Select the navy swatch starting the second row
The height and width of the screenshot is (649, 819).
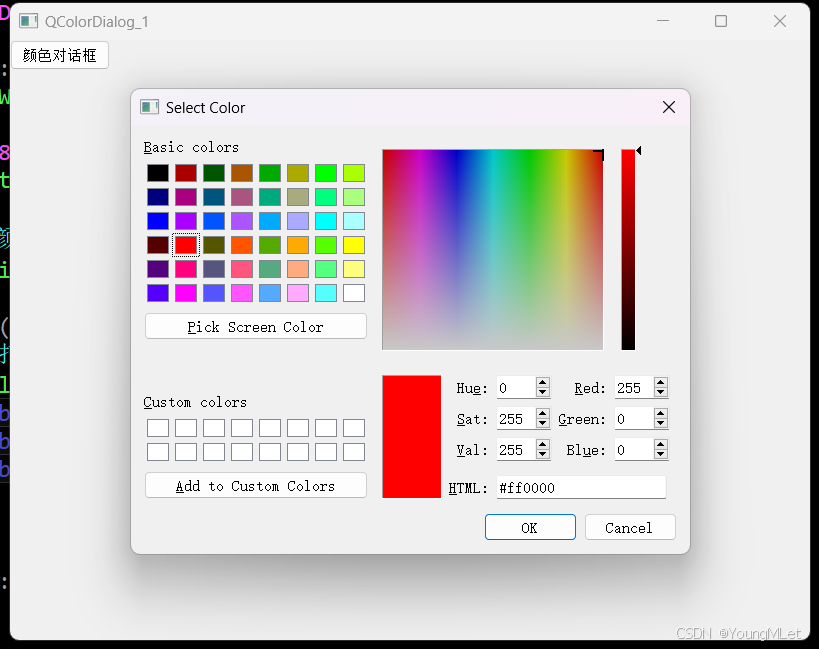pos(158,197)
